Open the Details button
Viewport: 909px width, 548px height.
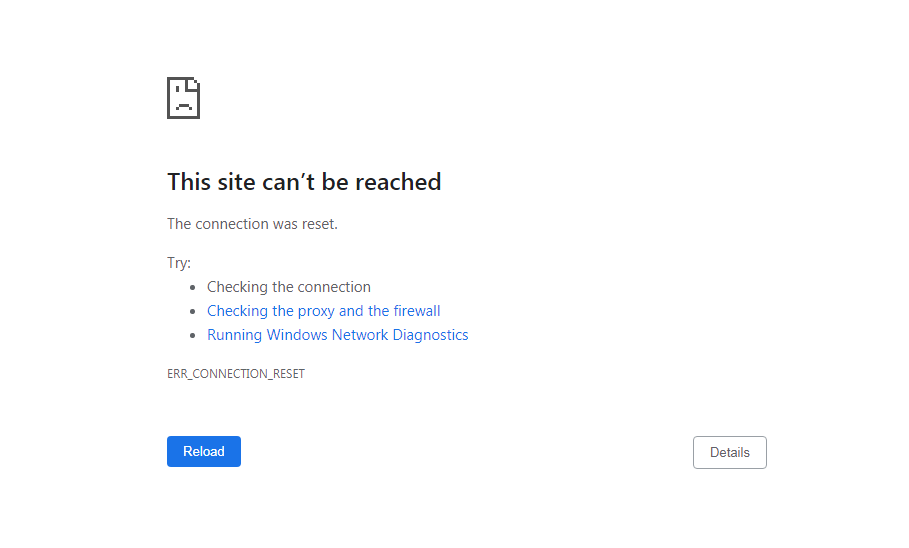[729, 452]
